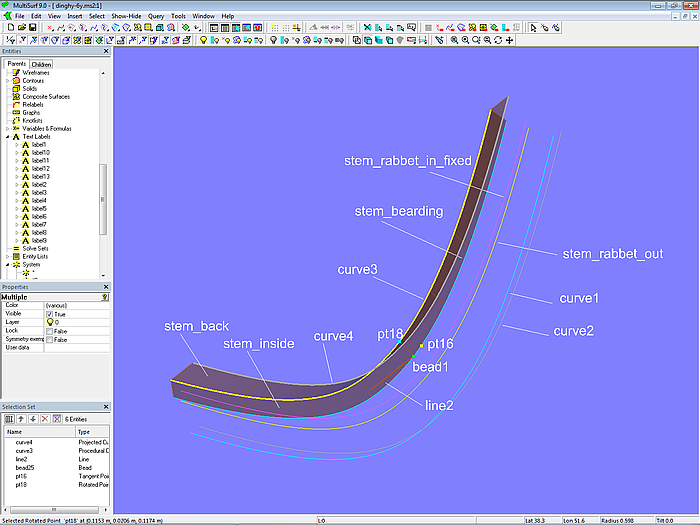
Task: Click the Open file toolbar icon
Action: pos(20,28)
